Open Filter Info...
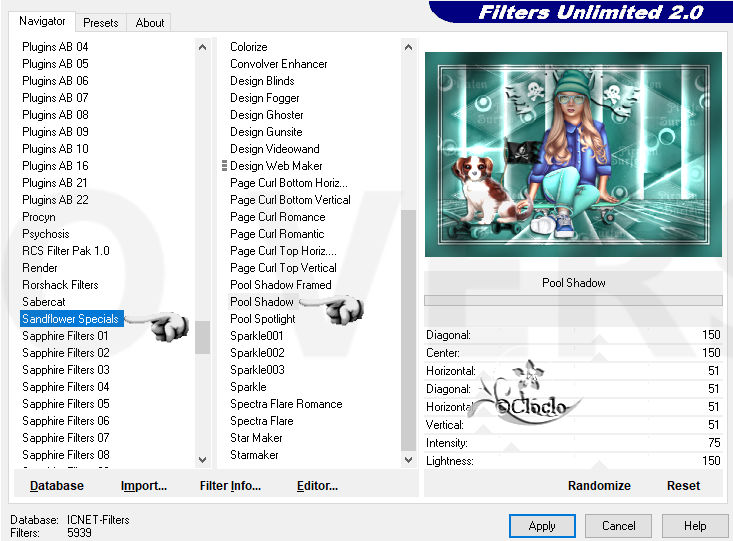The width and height of the screenshot is (733, 541). pyautogui.click(x=230, y=486)
